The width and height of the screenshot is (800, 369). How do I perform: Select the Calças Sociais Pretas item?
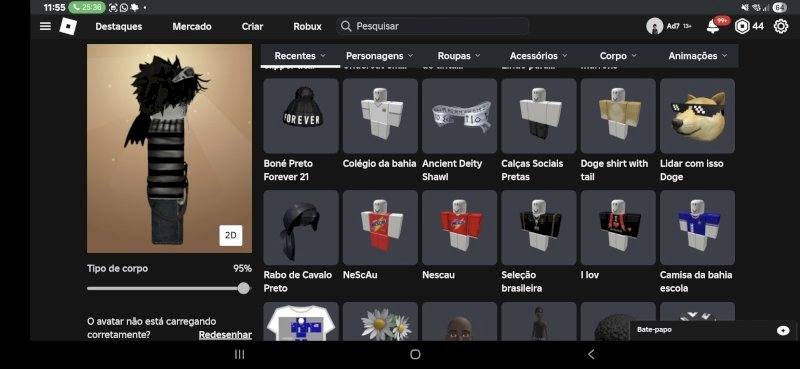(x=539, y=116)
